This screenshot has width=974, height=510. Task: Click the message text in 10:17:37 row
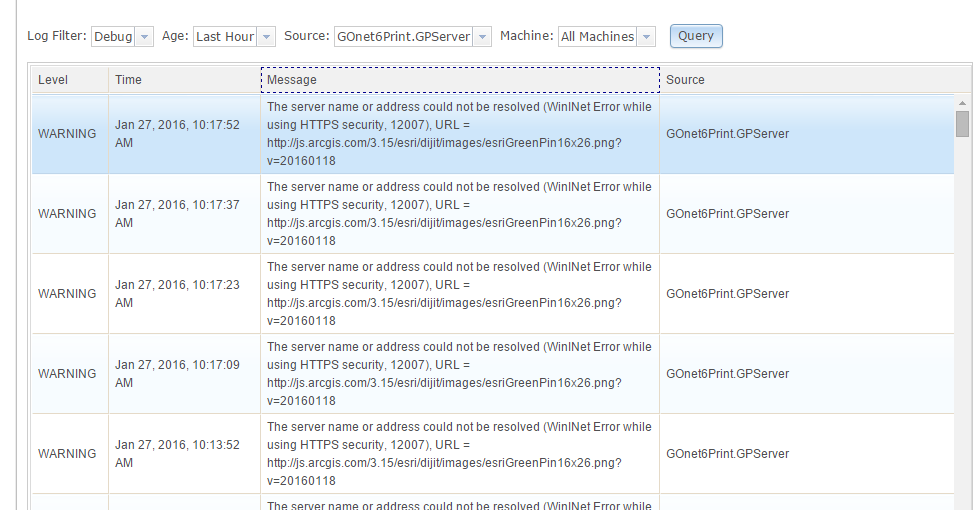tap(460, 214)
